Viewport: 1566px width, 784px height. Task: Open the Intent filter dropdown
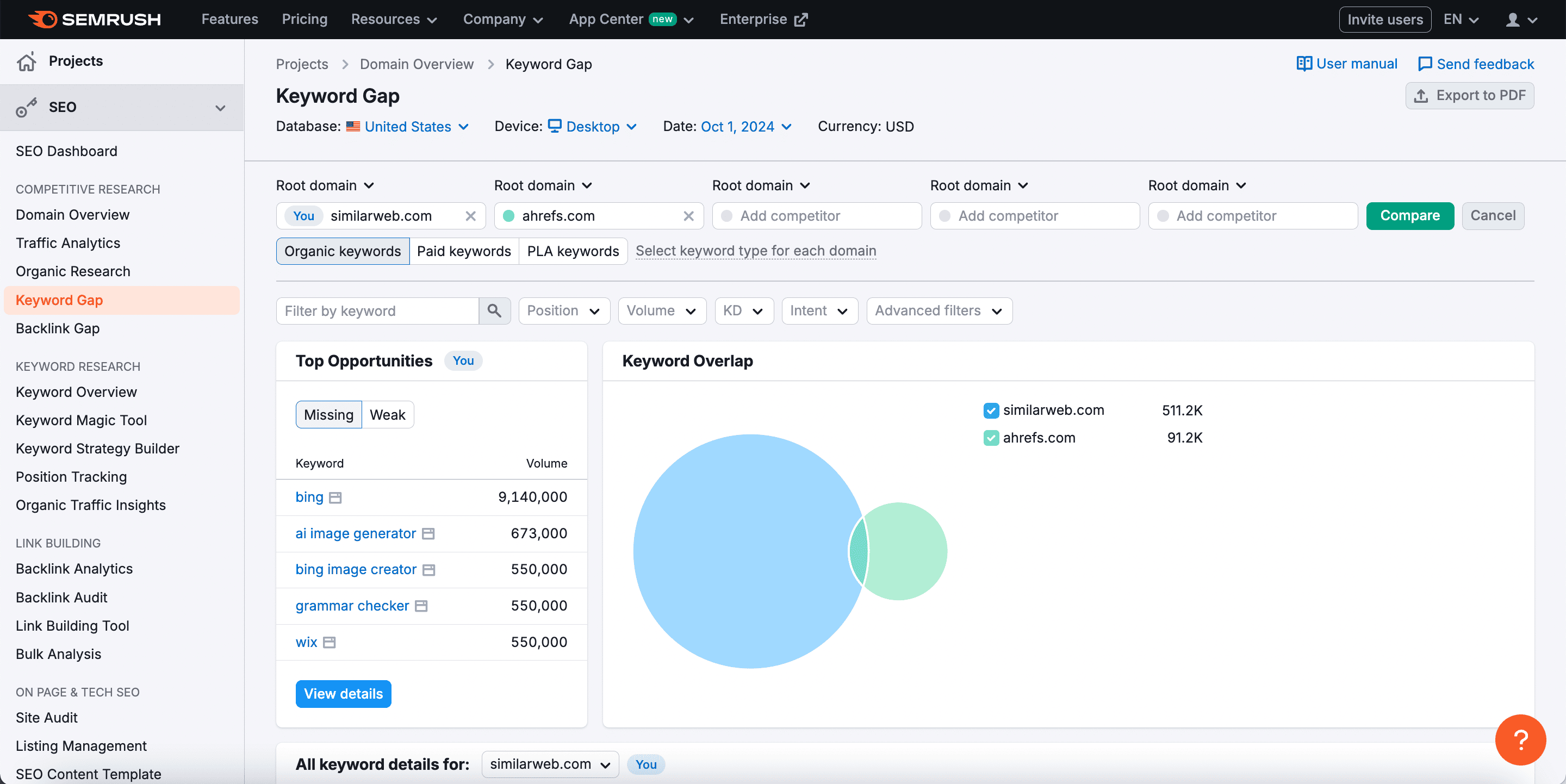(x=819, y=310)
